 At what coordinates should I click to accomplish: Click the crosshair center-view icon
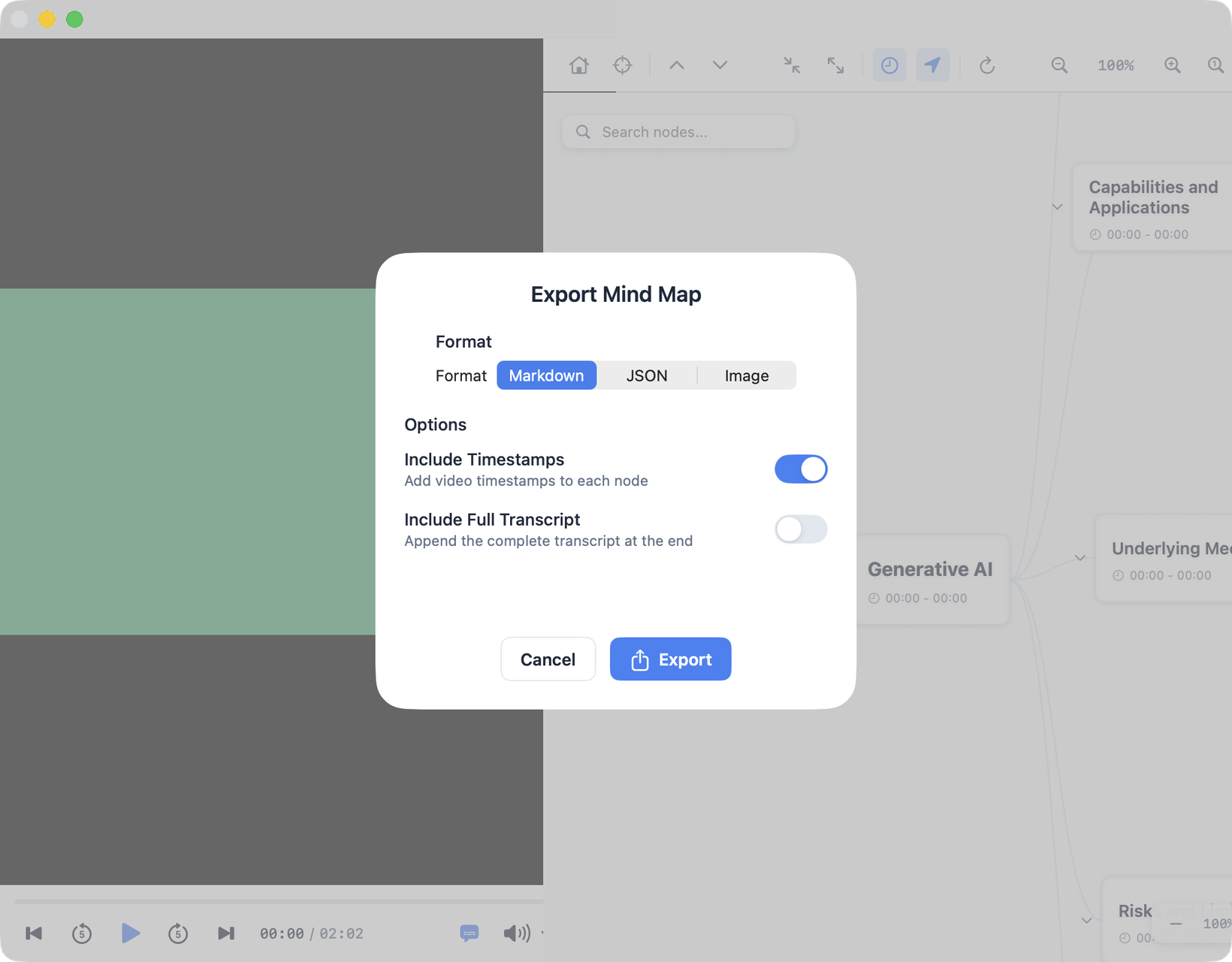click(x=622, y=65)
